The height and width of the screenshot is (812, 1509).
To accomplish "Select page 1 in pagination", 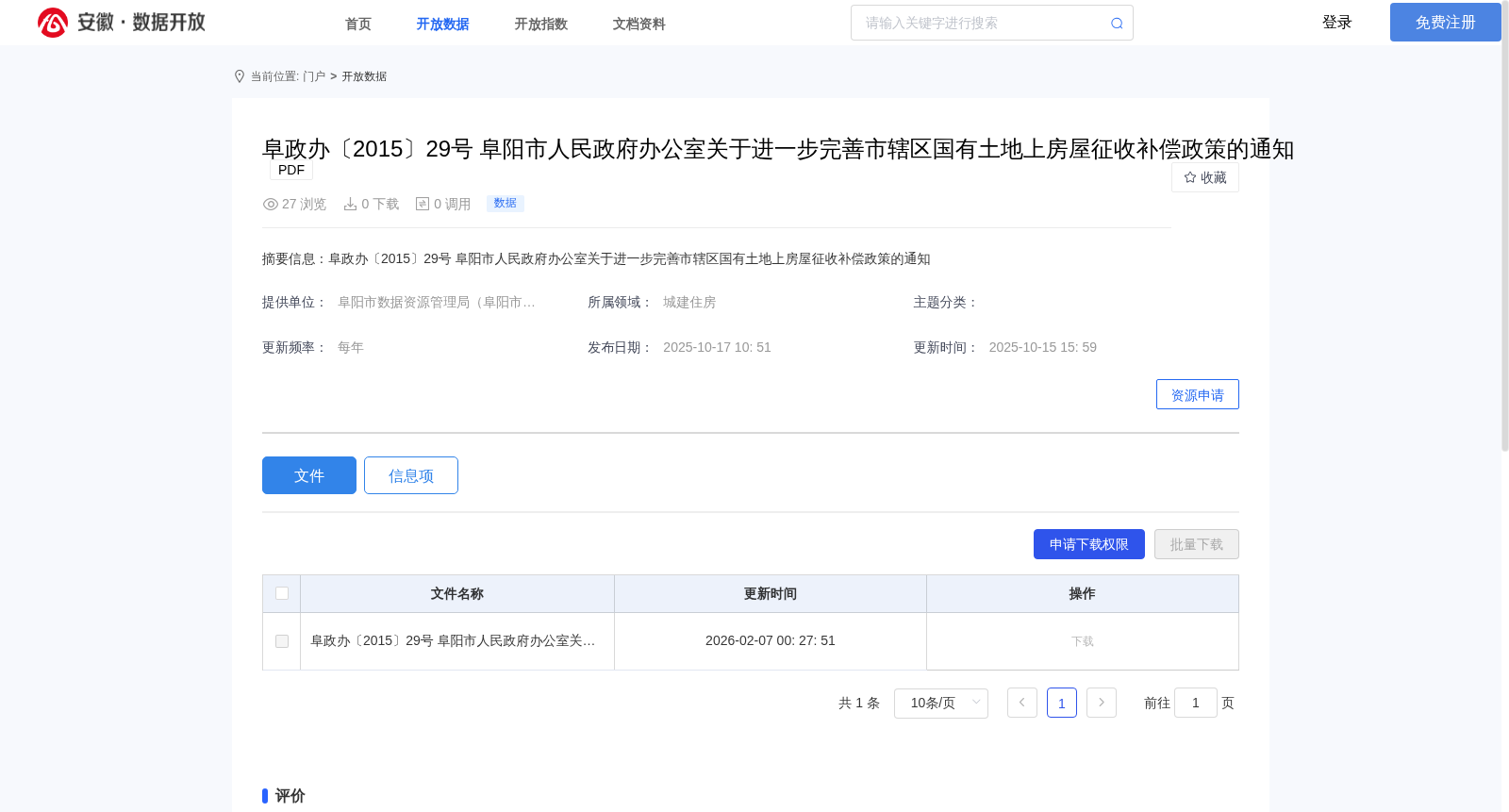I will [1062, 703].
